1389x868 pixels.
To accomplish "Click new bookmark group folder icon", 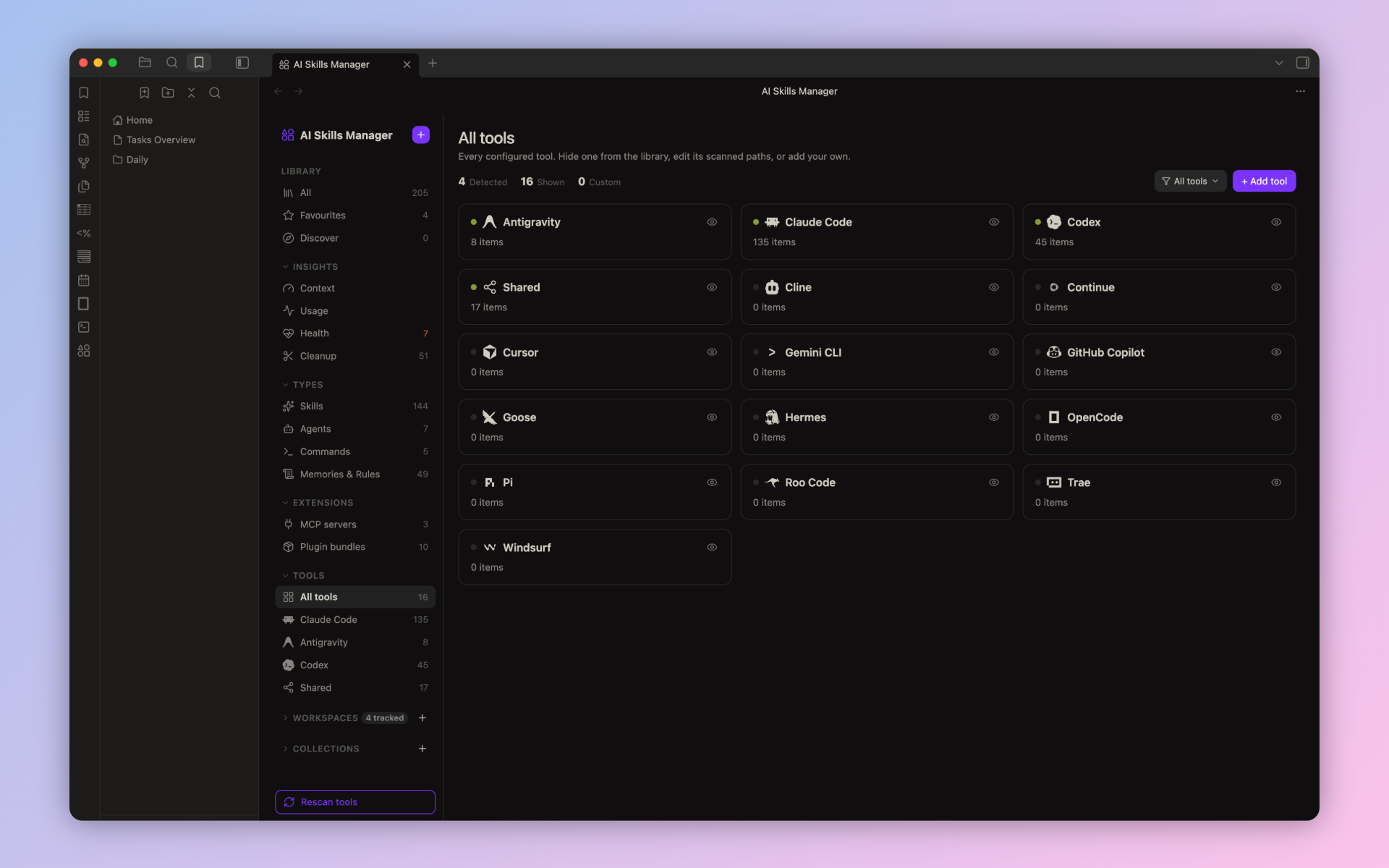I will coord(168,93).
